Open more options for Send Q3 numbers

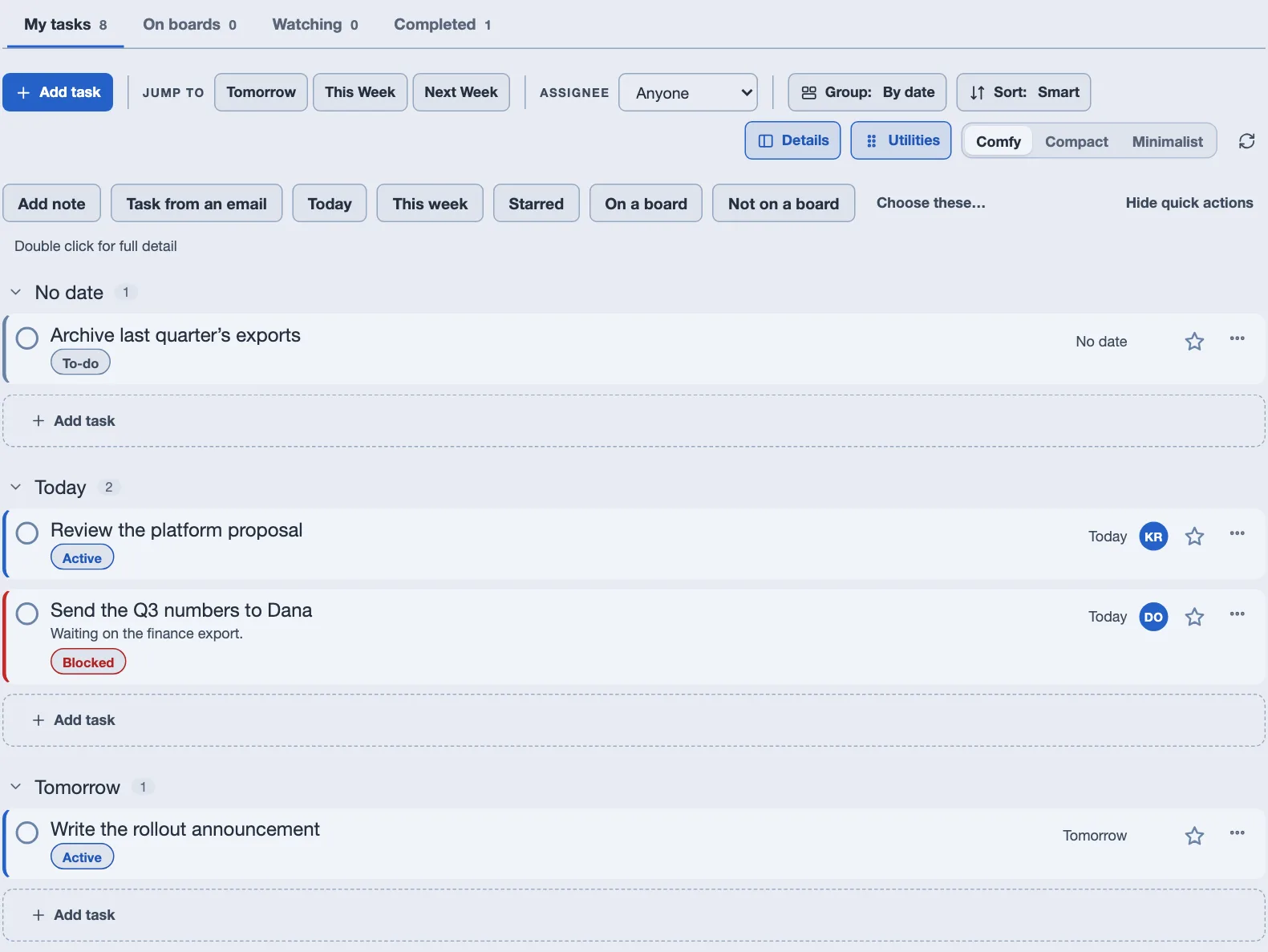[x=1237, y=614]
